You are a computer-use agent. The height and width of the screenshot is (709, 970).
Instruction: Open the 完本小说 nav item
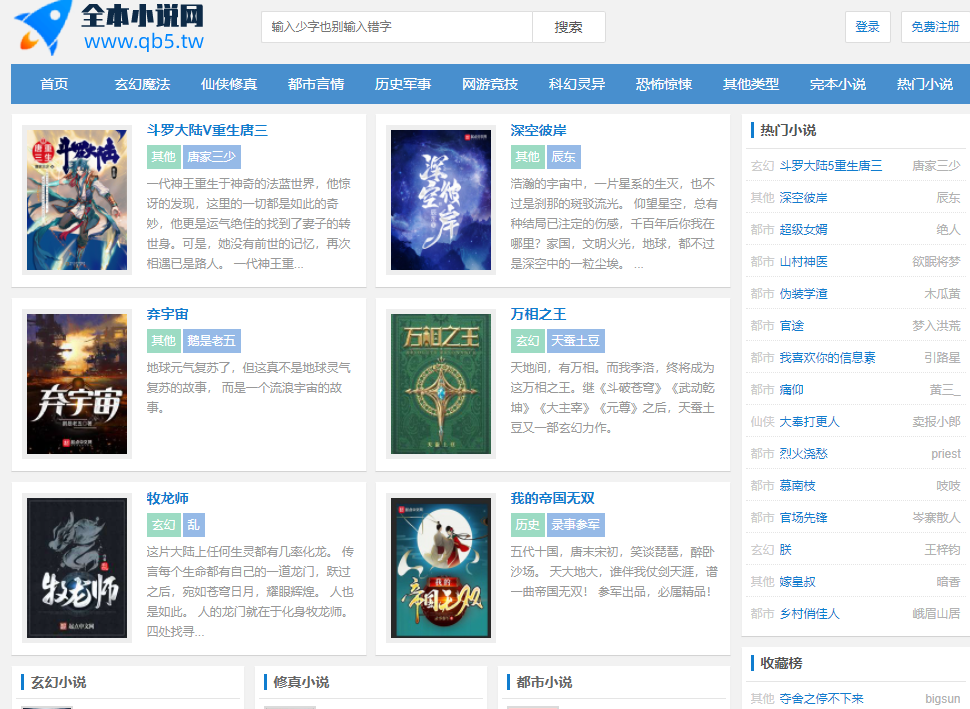(x=838, y=84)
